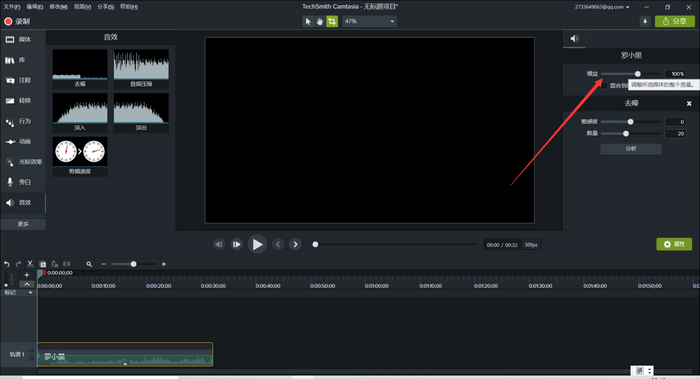Image resolution: width=700 pixels, height=379 pixels.
Task: Select the crop mode icon in top toolbar
Action: pyautogui.click(x=332, y=21)
